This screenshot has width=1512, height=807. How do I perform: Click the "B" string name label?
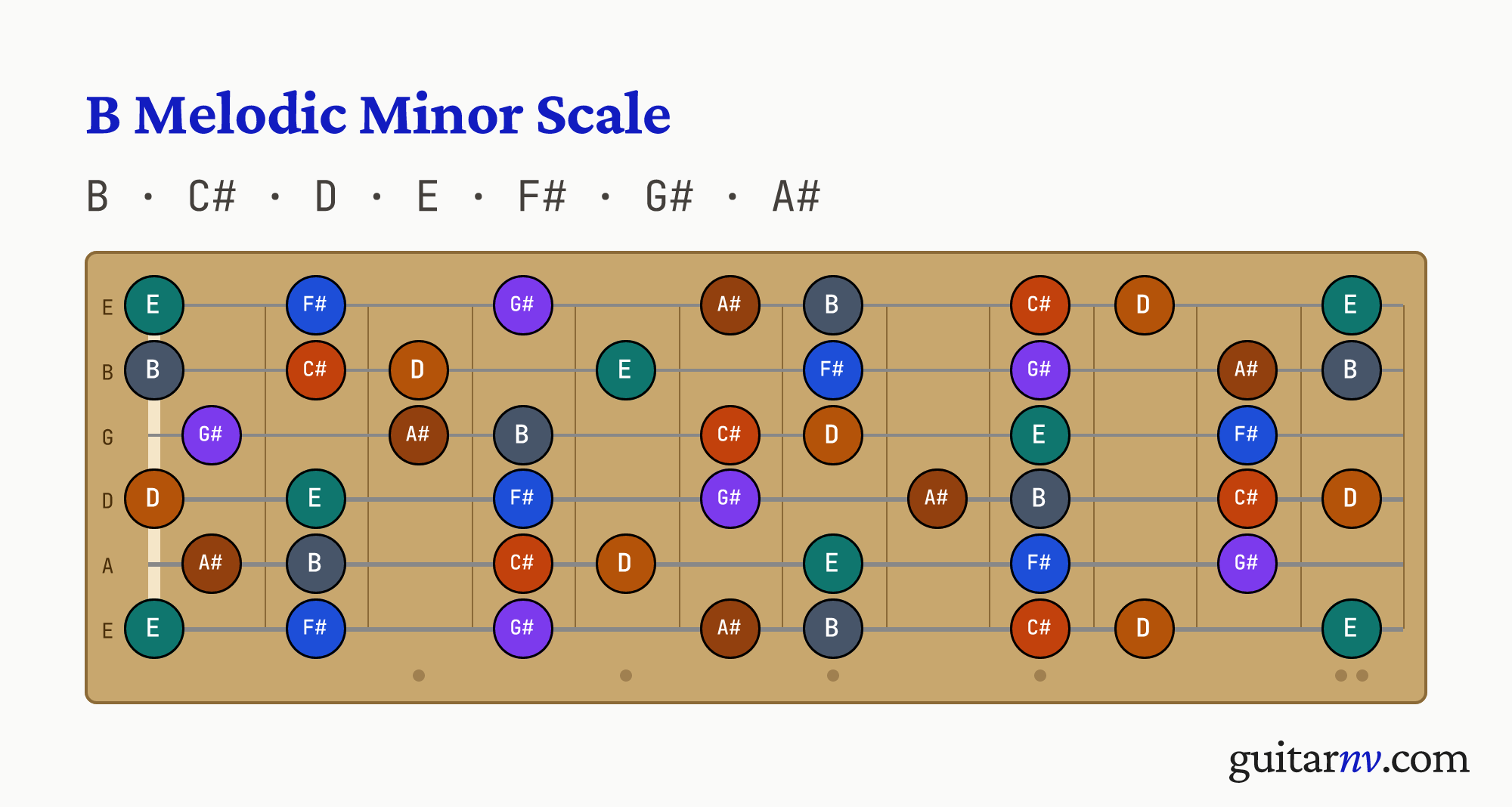click(107, 373)
